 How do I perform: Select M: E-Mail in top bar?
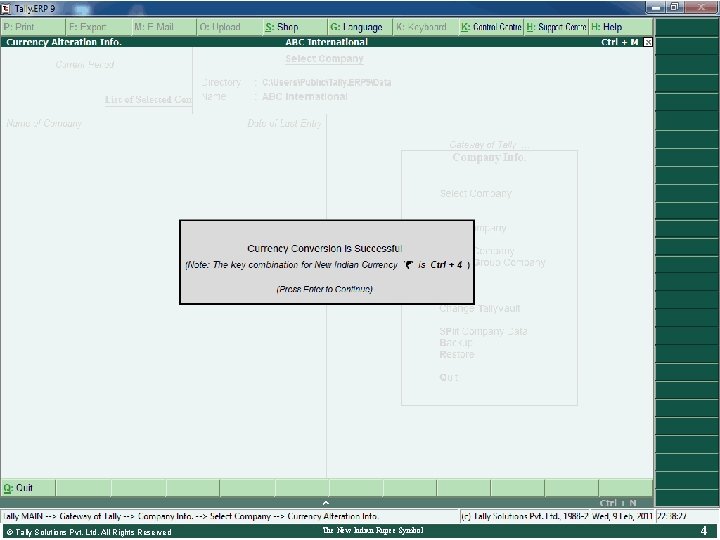pos(164,27)
